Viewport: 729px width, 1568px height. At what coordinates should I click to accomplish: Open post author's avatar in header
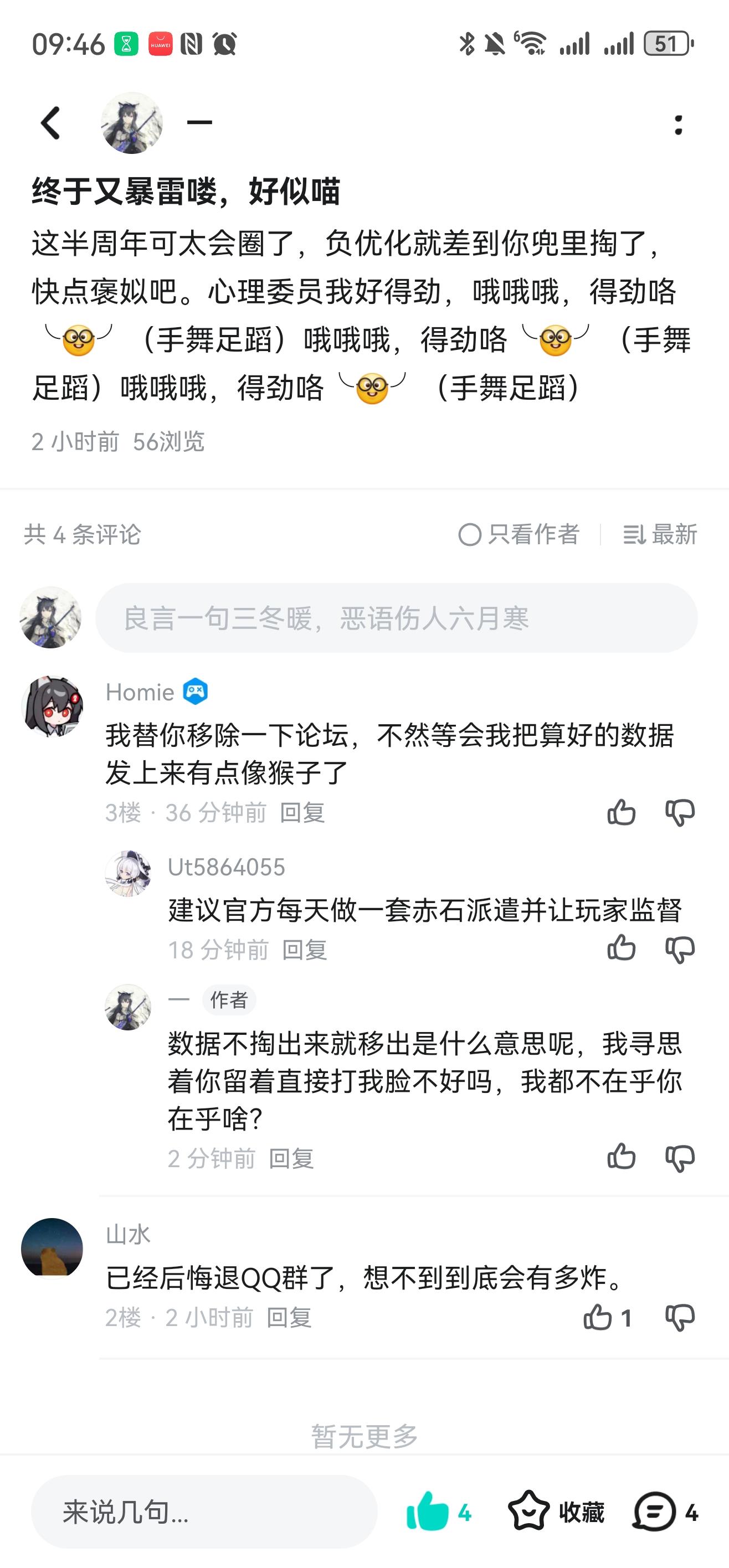(131, 123)
